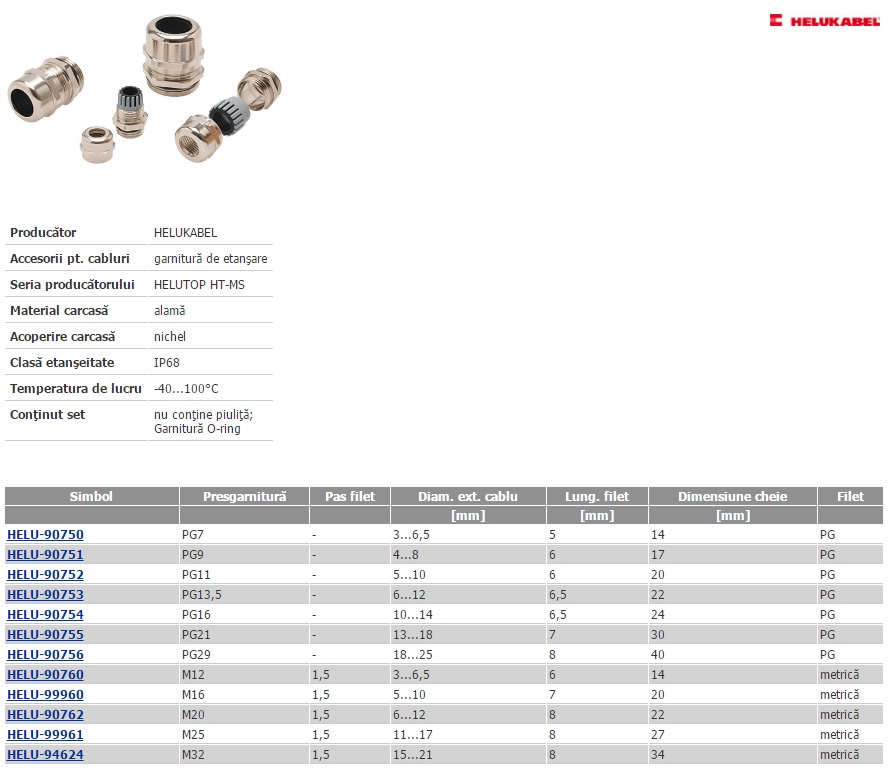Screen dimensions: 890x775
Task: Select the 'alamă' material value
Action: 170,311
